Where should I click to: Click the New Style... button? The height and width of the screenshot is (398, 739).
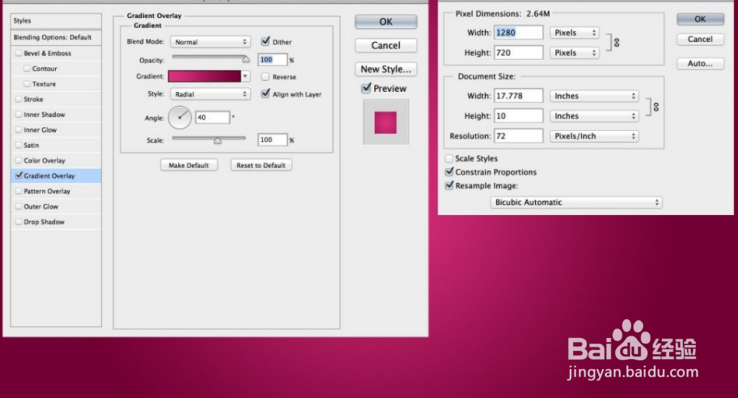(386, 69)
